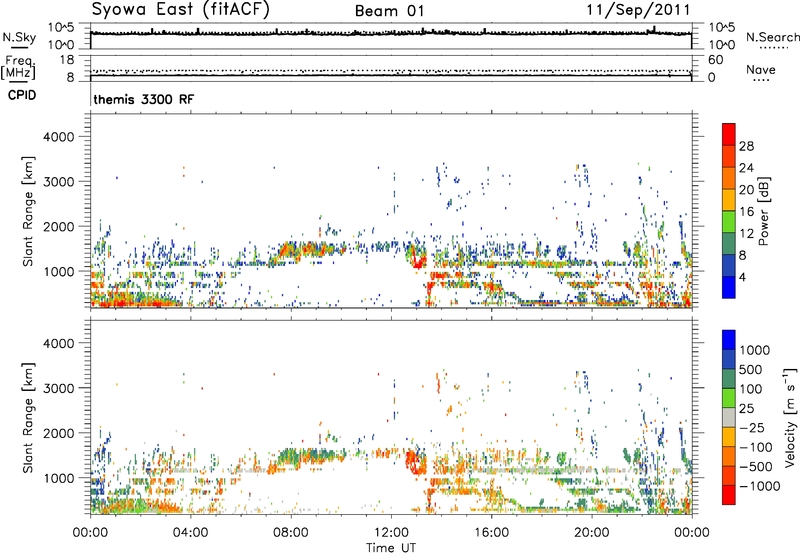The width and height of the screenshot is (800, 554).
Task: Click the dotted line sample under Nave
Action: coord(761,80)
